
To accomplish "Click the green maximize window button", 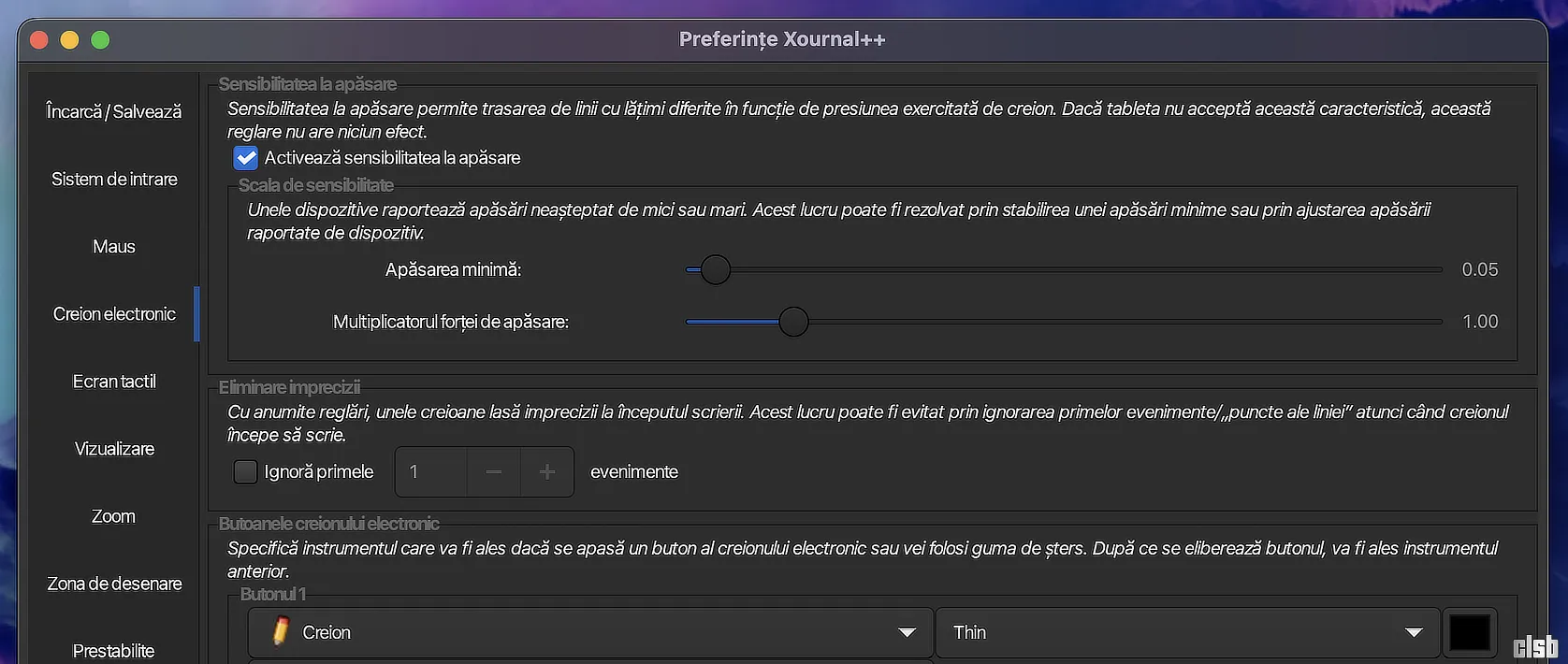I will (100, 39).
